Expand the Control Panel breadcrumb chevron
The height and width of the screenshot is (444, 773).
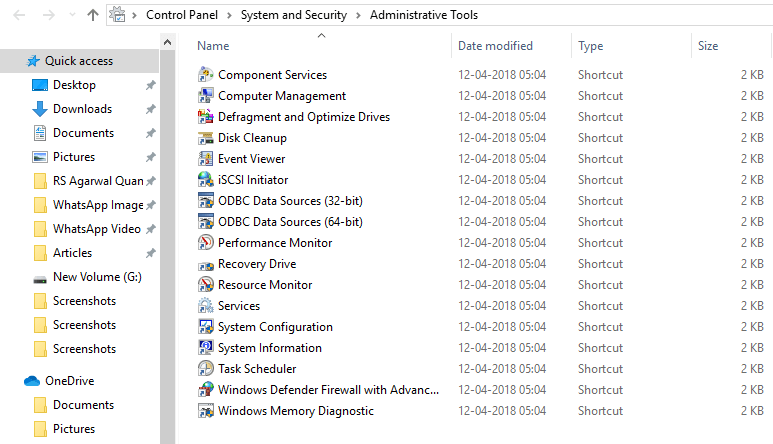(x=232, y=15)
